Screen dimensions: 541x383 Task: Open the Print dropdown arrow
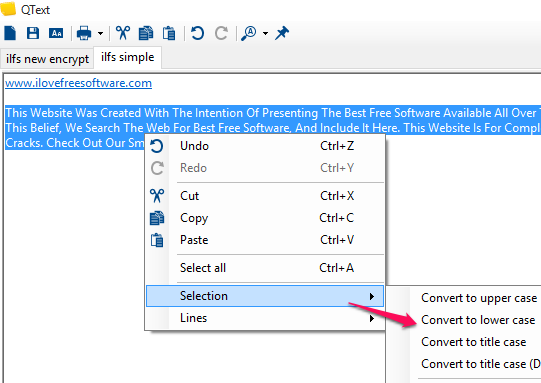(x=100, y=33)
